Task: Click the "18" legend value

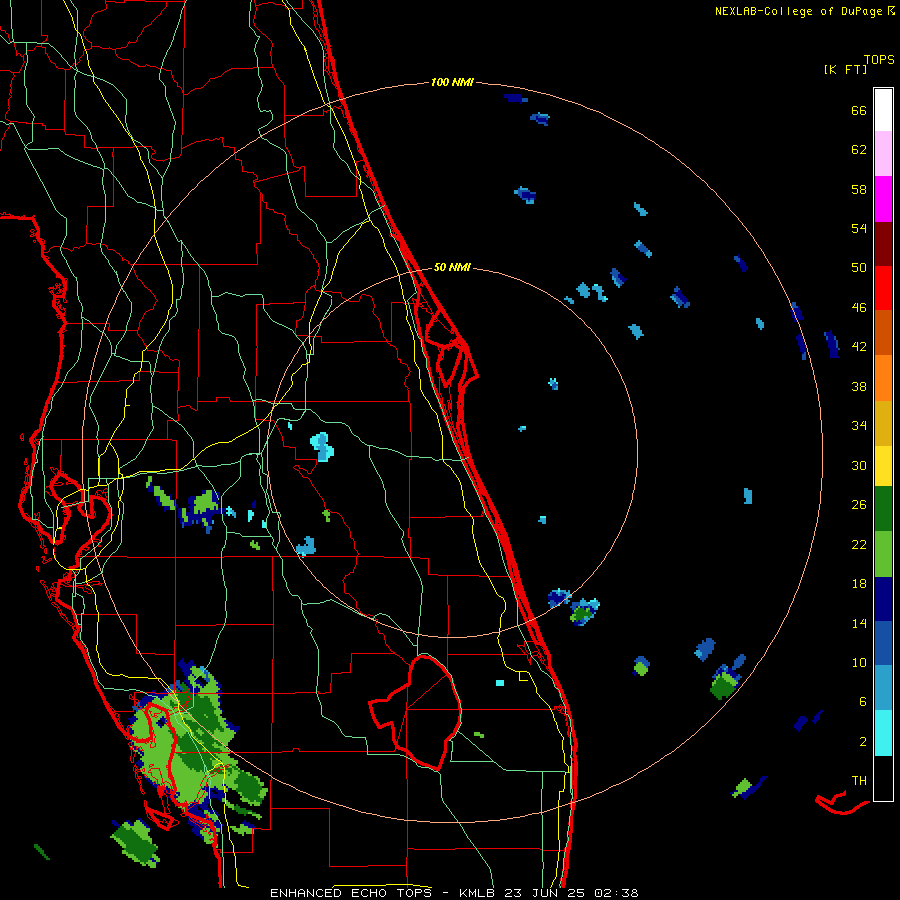Action: coord(859,584)
